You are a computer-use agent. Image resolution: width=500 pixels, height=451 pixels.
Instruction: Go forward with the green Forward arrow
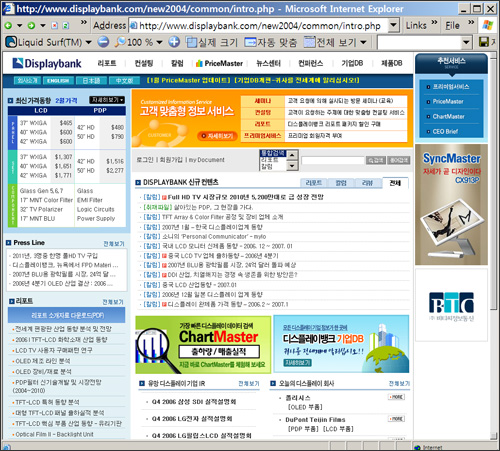click(31, 26)
